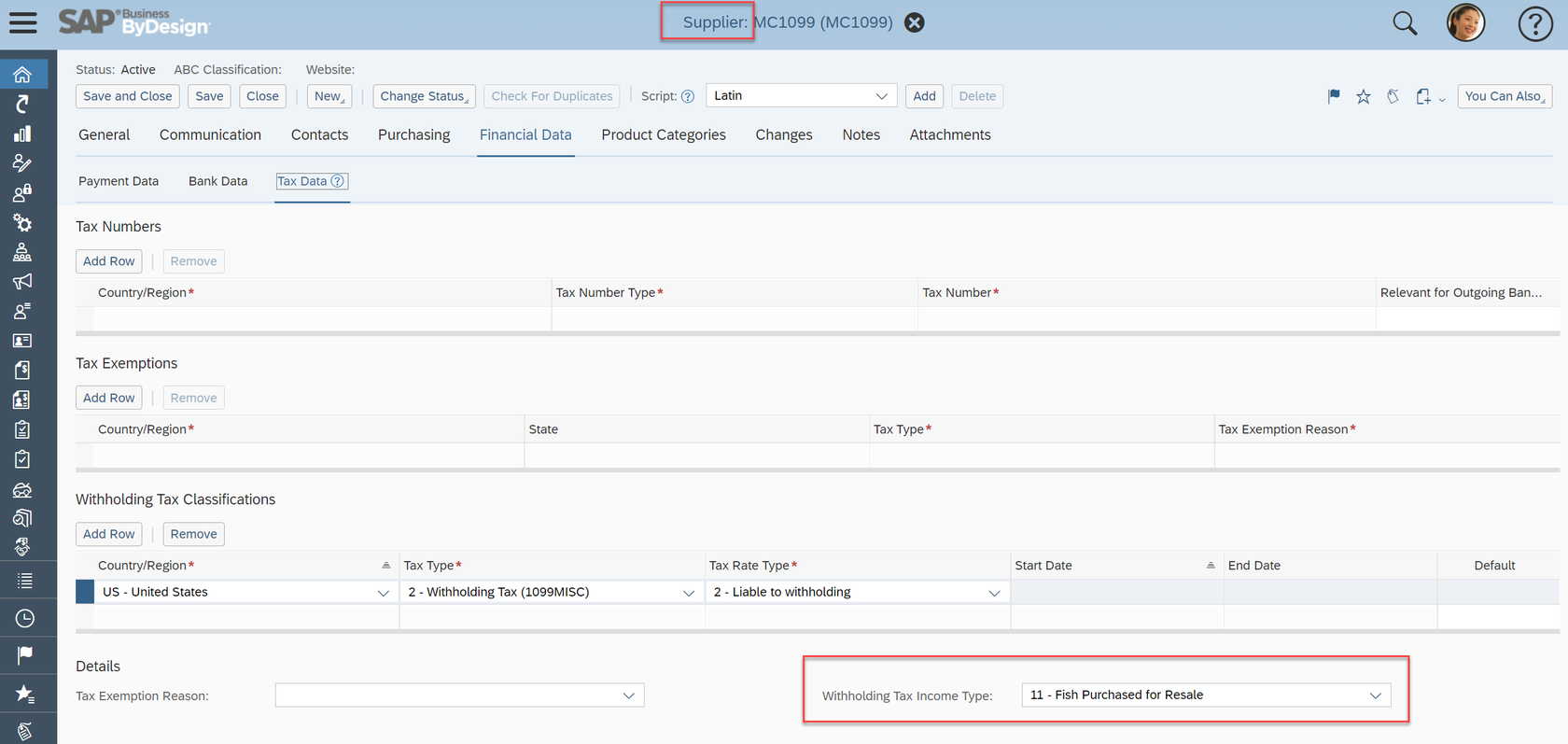Open the dollar document sidebar icon
Viewport: 1568px width, 744px height.
click(22, 371)
